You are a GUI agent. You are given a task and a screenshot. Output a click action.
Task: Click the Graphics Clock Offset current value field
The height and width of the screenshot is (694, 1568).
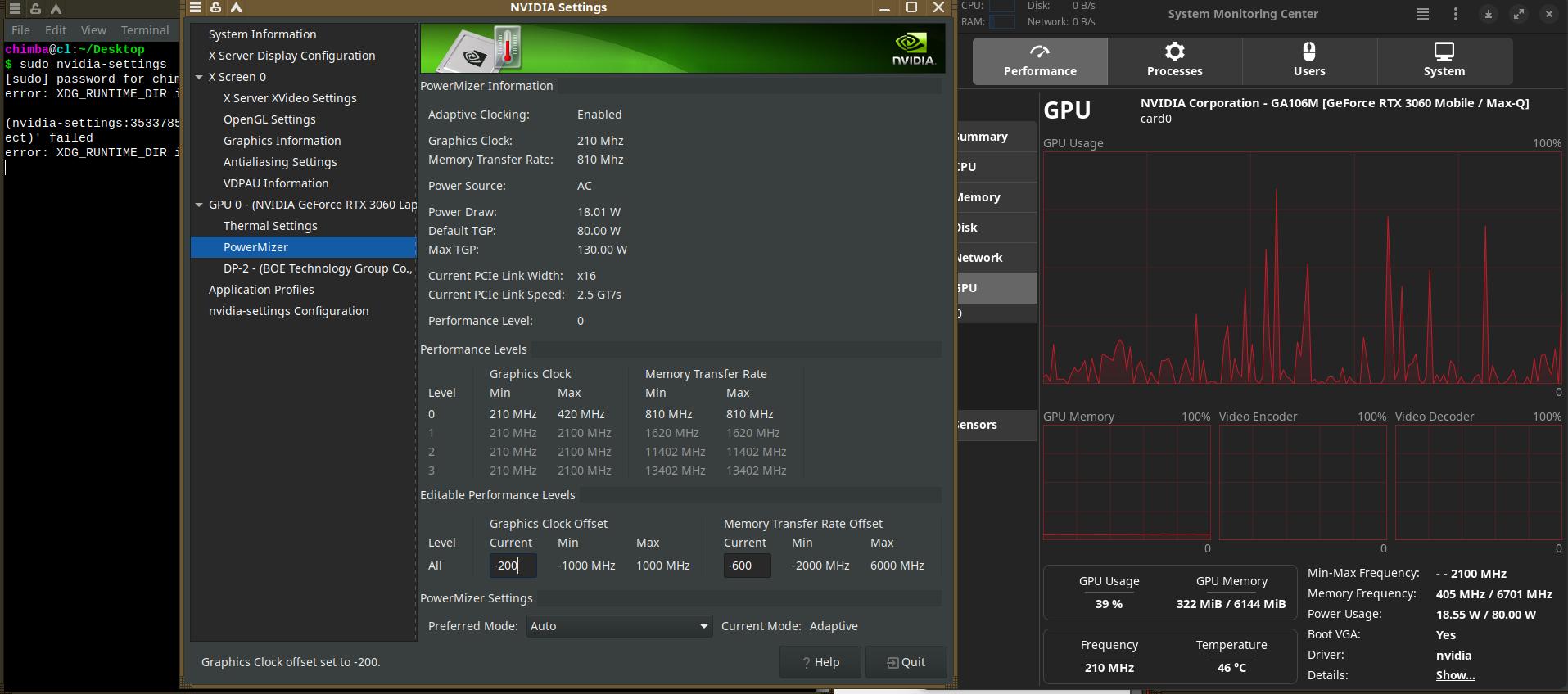513,566
